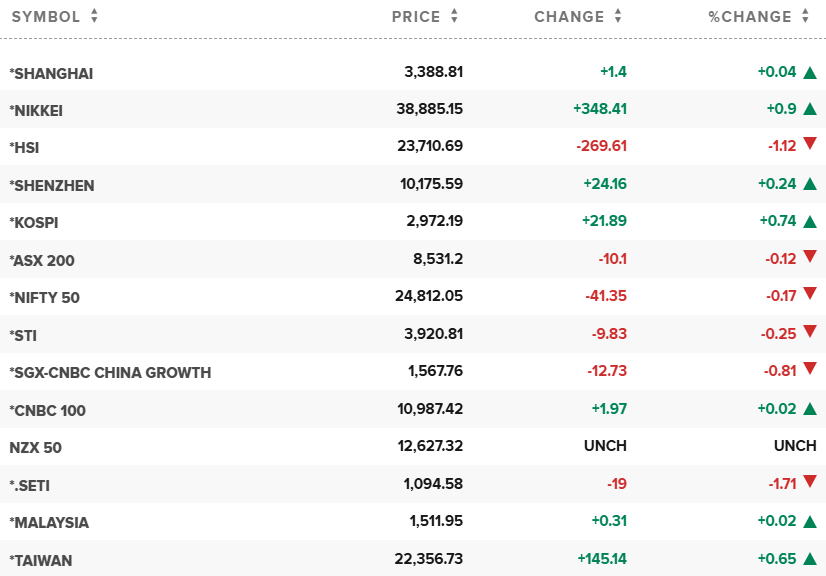
Task: Click the red down arrow for HSI
Action: pyautogui.click(x=810, y=145)
